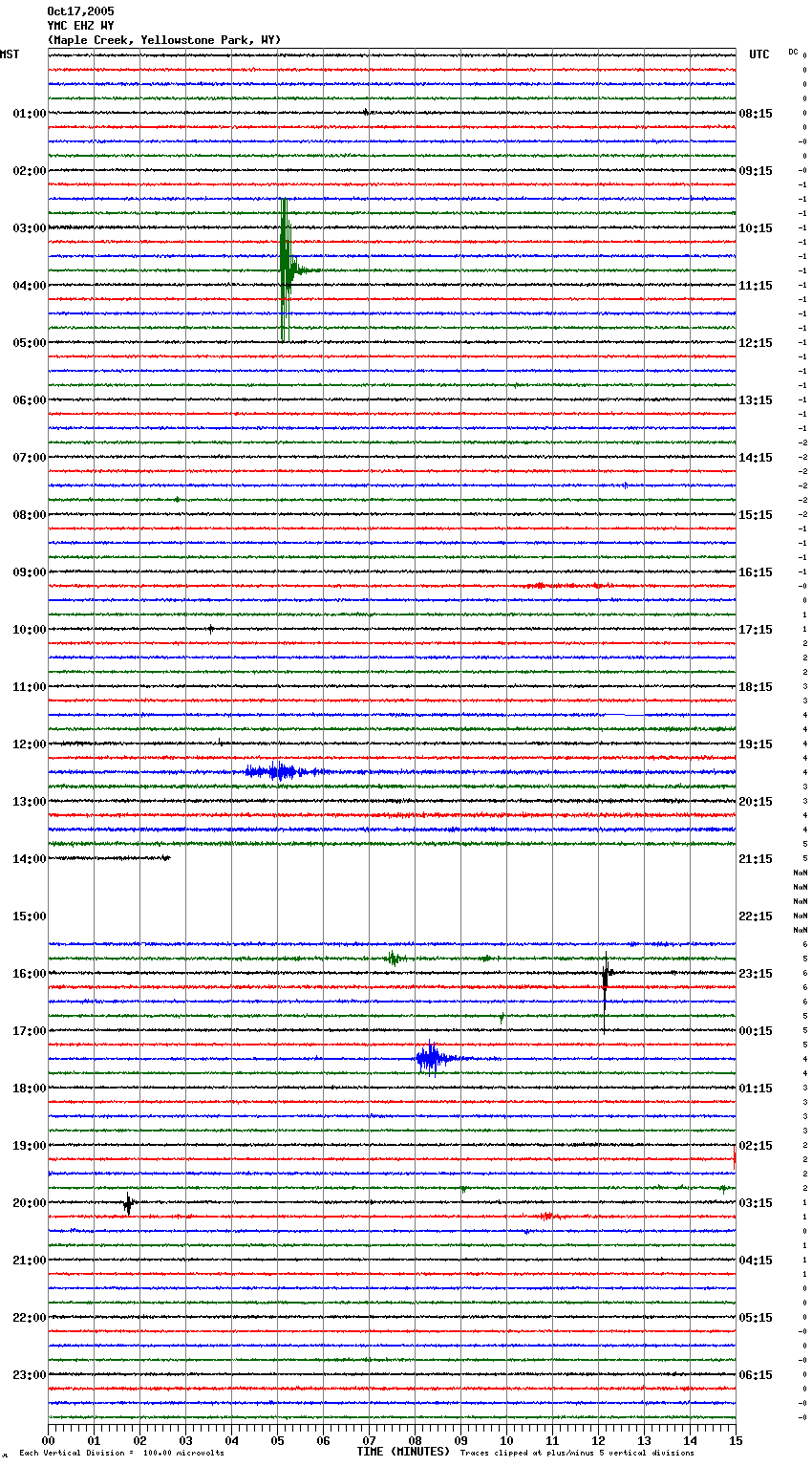The width and height of the screenshot is (812, 1466).
Task: Click the 23:15 UTC label
Action: 756,974
